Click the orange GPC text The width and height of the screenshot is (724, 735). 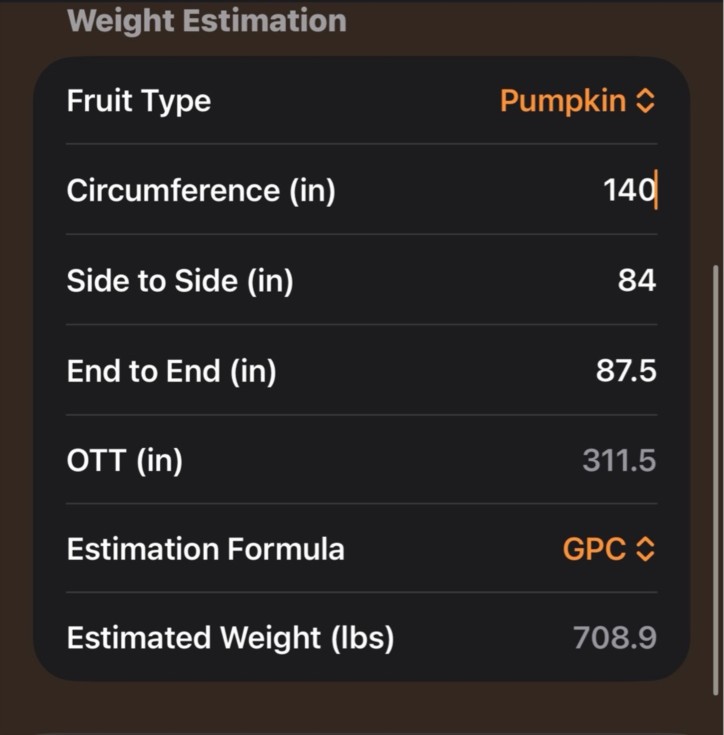[x=594, y=549]
